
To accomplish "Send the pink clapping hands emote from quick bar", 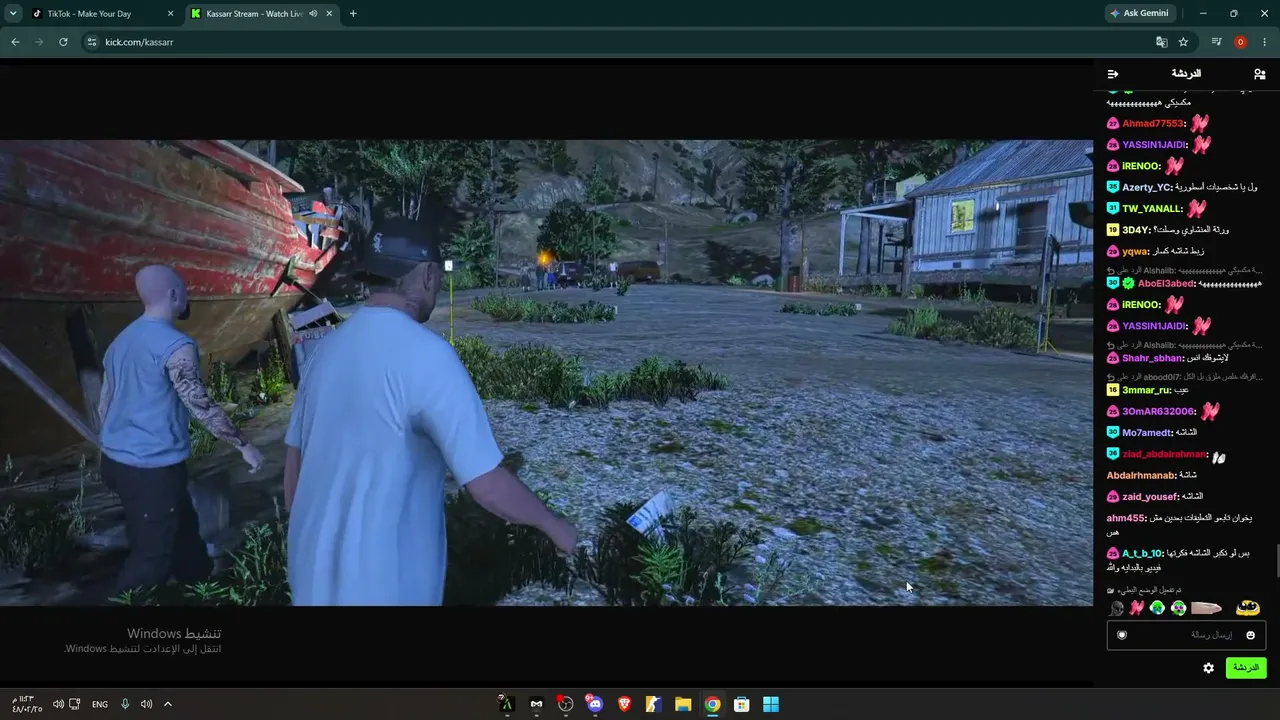I will 1137,607.
